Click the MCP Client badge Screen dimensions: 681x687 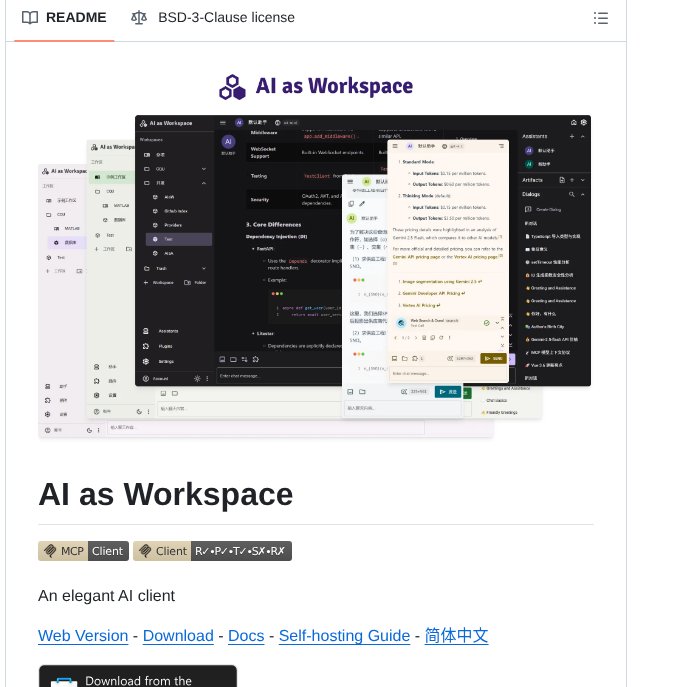point(83,551)
